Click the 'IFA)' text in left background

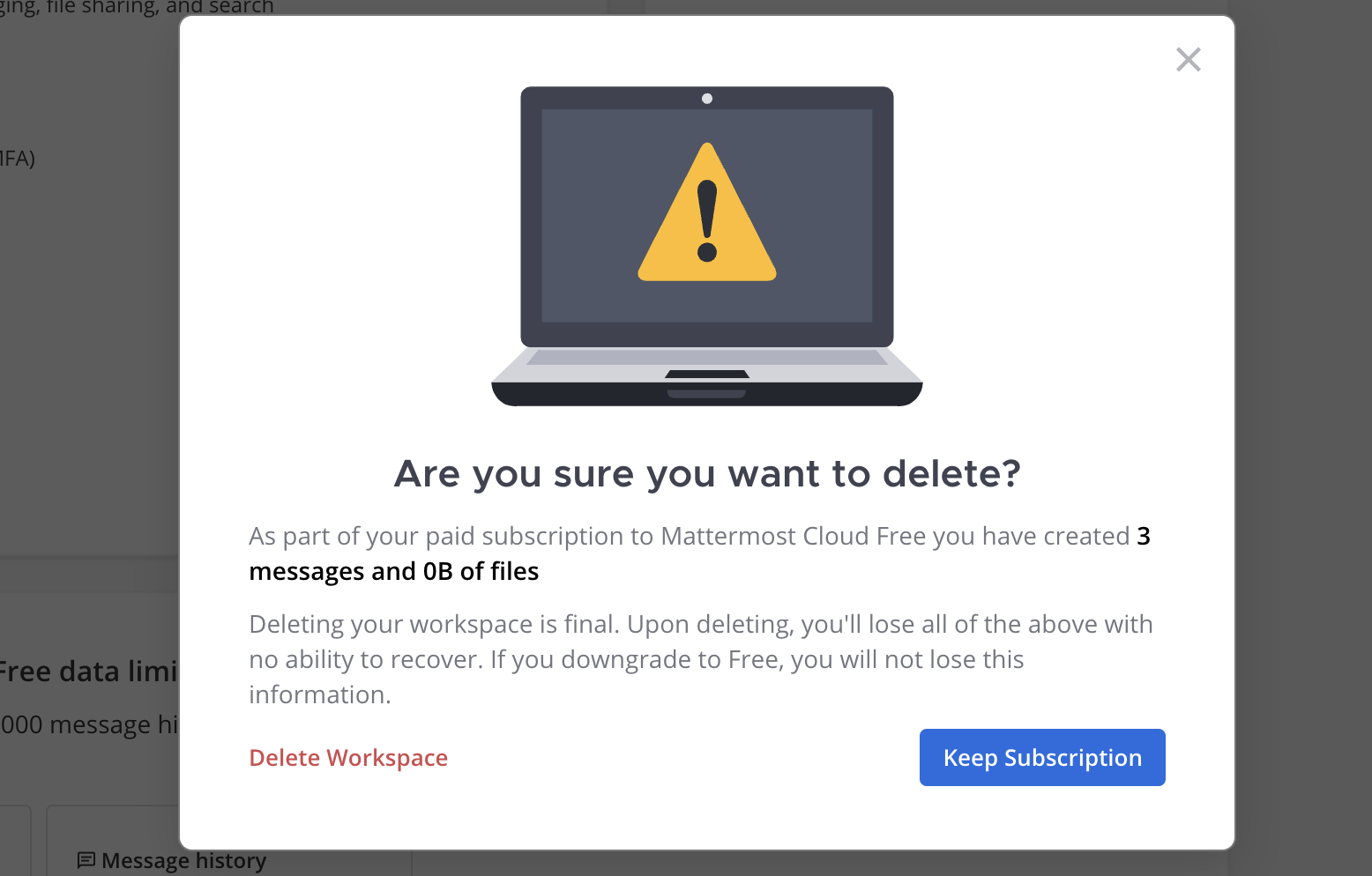click(x=18, y=159)
